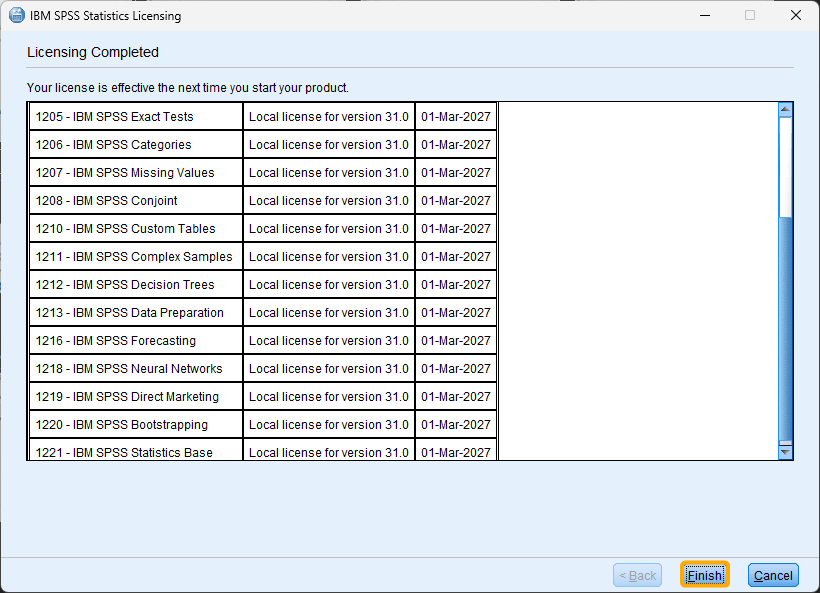Image resolution: width=820 pixels, height=593 pixels.
Task: Click the expiry date in the Exact Tests row
Action: click(456, 117)
